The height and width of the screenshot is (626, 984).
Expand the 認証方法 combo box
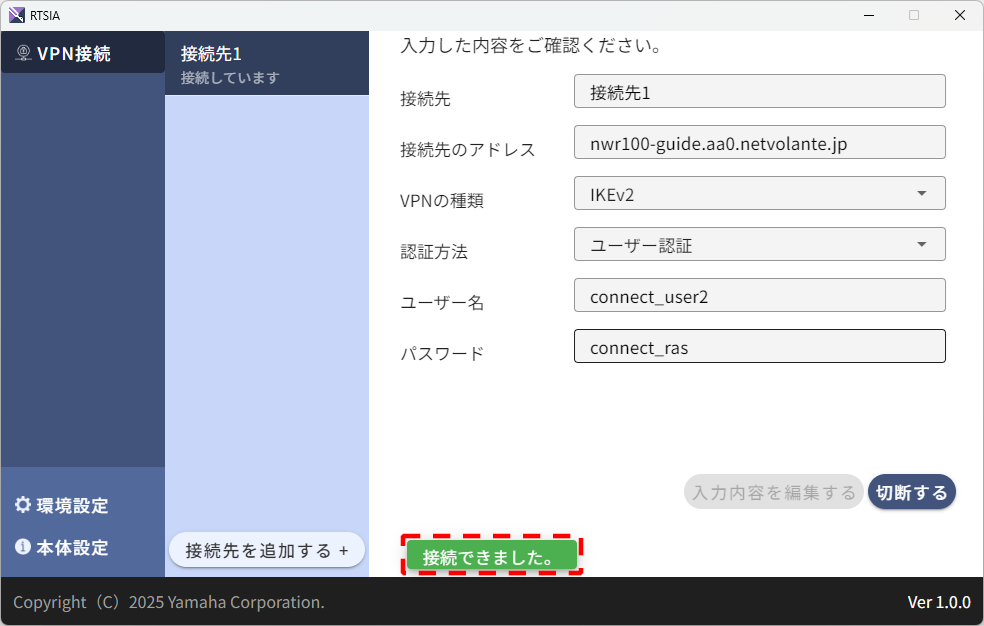[x=760, y=244]
